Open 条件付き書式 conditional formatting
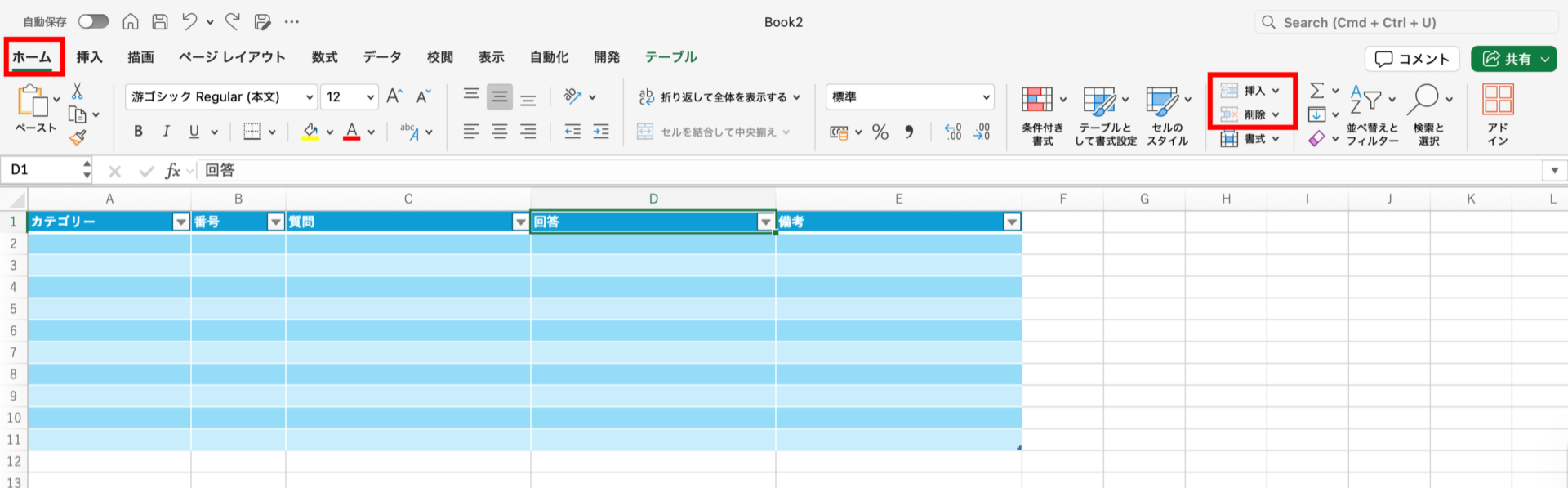The image size is (1568, 488). pos(1043,115)
